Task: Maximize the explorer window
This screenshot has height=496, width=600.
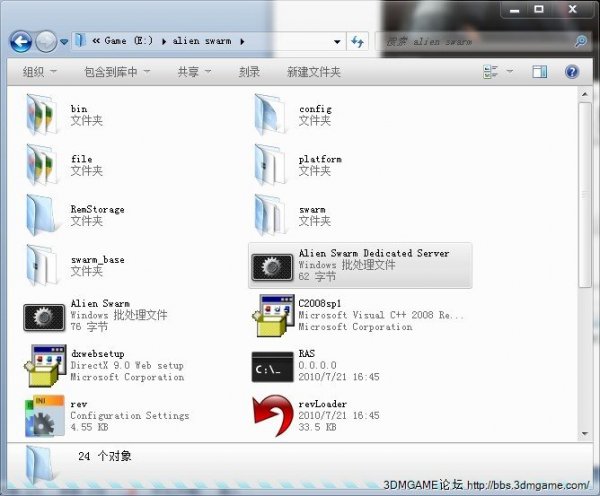Action: pyautogui.click(x=539, y=9)
